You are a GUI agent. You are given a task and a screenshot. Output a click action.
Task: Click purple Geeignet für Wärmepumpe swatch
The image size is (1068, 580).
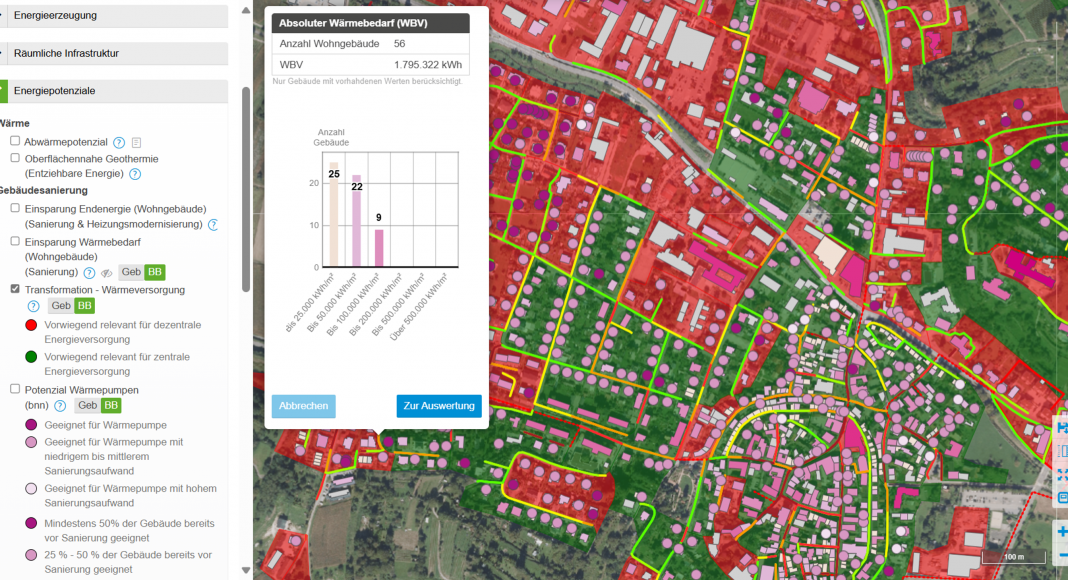coord(31,425)
